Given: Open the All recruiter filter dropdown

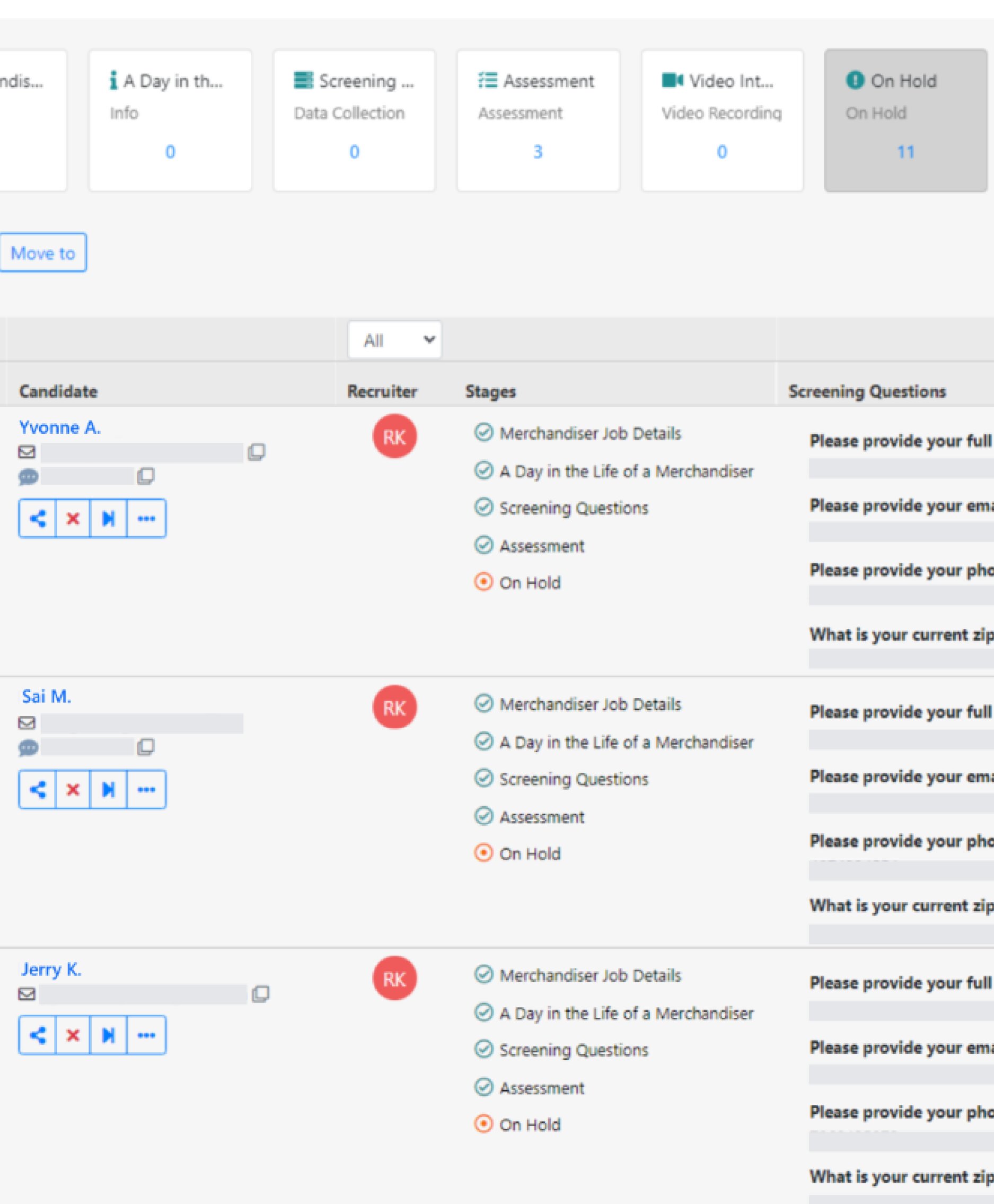Looking at the screenshot, I should 394,339.
